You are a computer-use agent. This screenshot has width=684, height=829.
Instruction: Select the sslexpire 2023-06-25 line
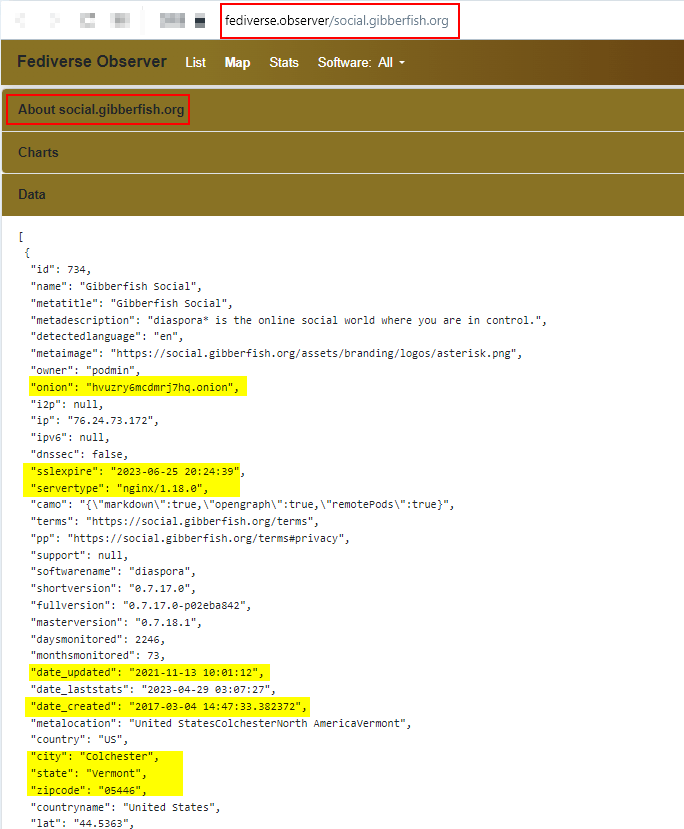(x=137, y=472)
